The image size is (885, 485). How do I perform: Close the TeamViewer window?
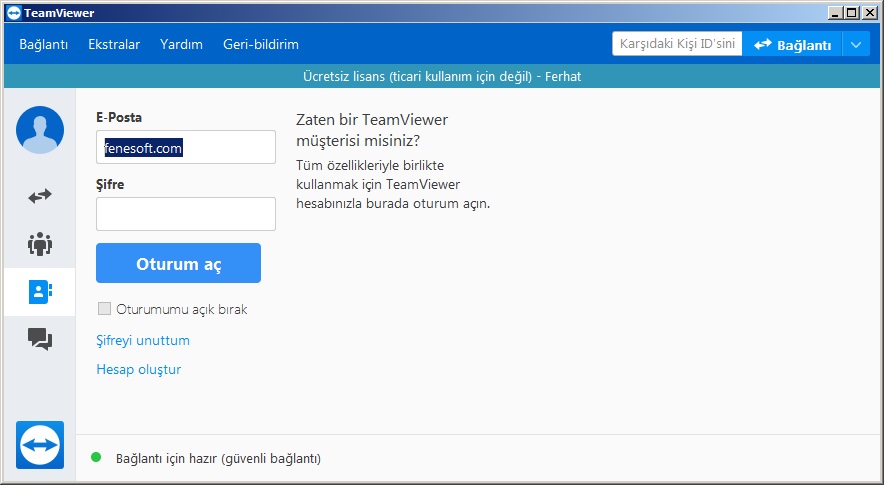[870, 12]
